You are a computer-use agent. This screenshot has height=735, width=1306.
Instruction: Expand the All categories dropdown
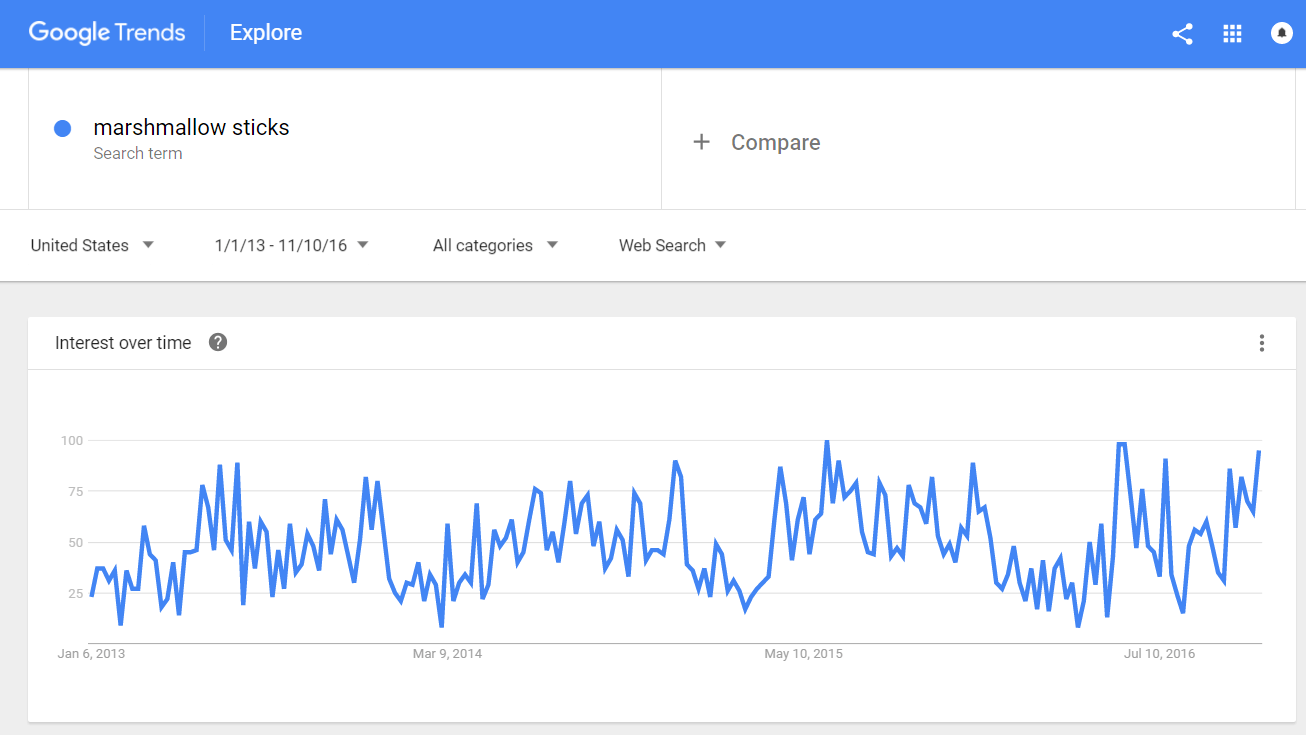click(495, 245)
